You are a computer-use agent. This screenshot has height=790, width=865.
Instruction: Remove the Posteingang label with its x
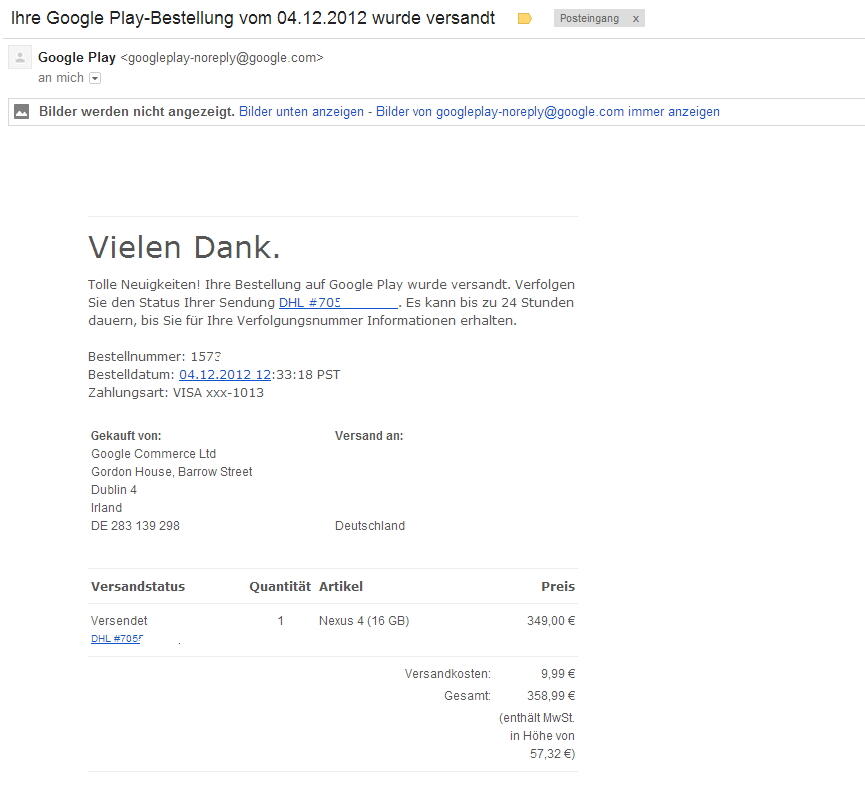click(636, 19)
